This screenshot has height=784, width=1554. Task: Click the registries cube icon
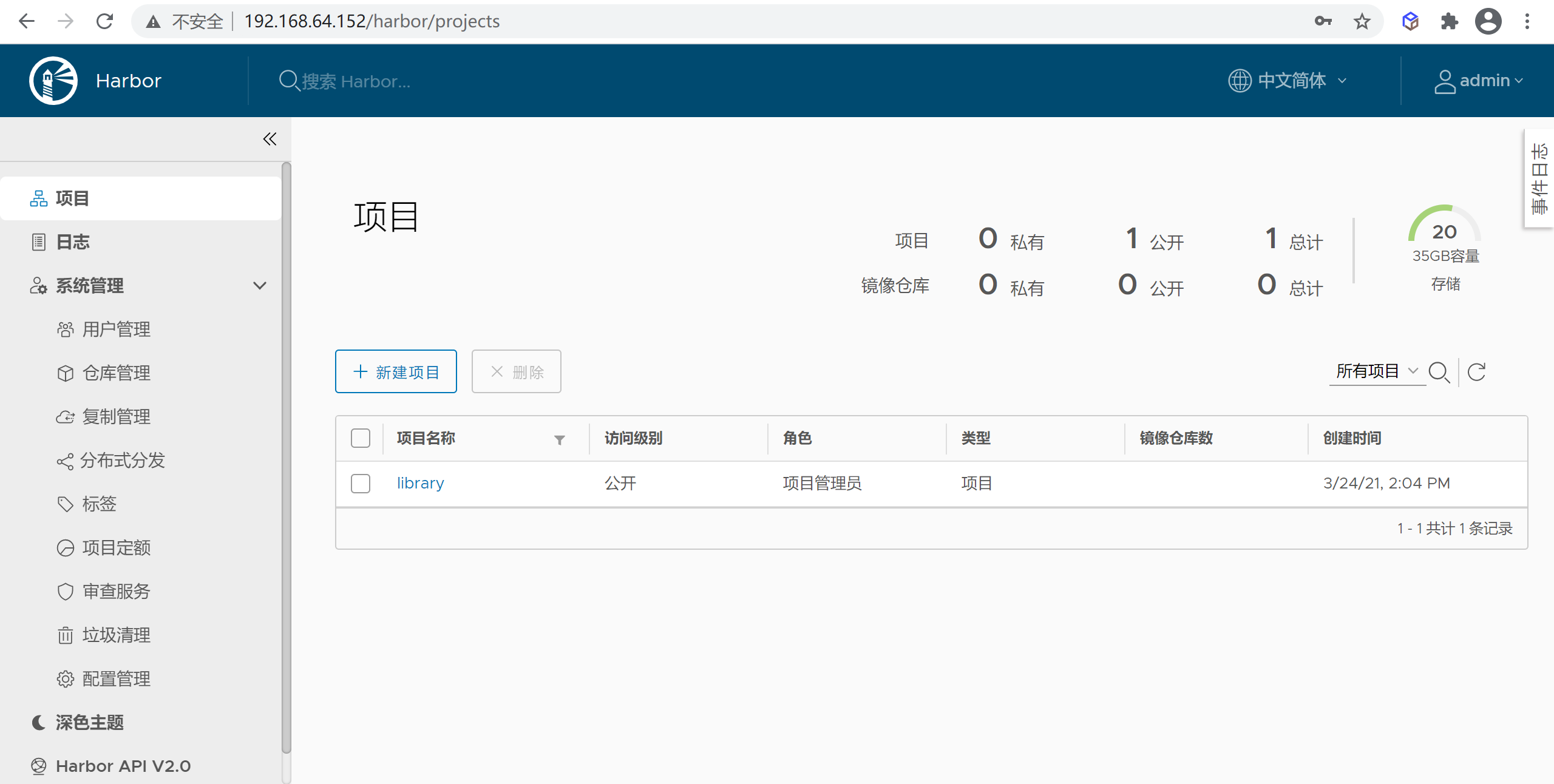pos(66,373)
